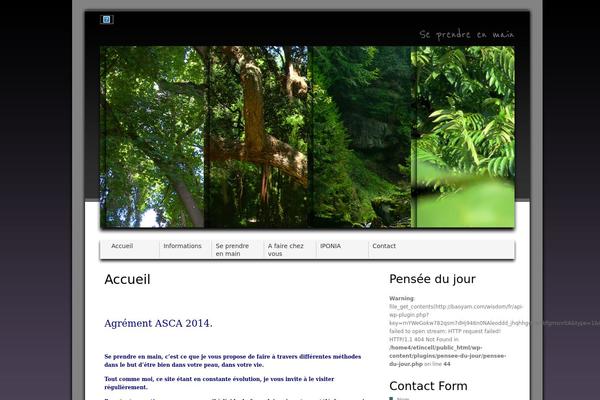Select the 'Se prendre en main' menu item
This screenshot has width=600, height=400.
232,250
